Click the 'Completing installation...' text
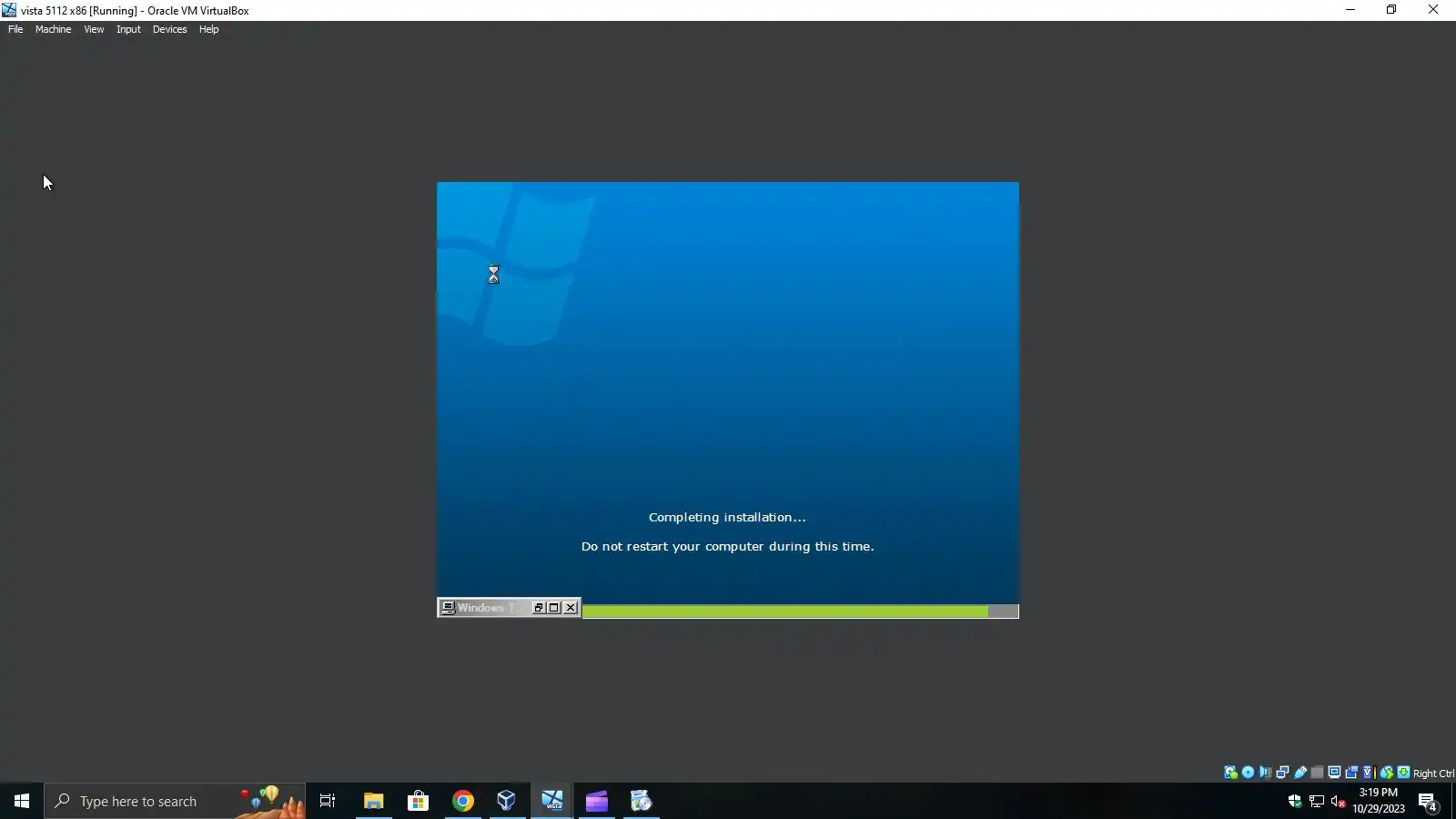 [x=727, y=517]
